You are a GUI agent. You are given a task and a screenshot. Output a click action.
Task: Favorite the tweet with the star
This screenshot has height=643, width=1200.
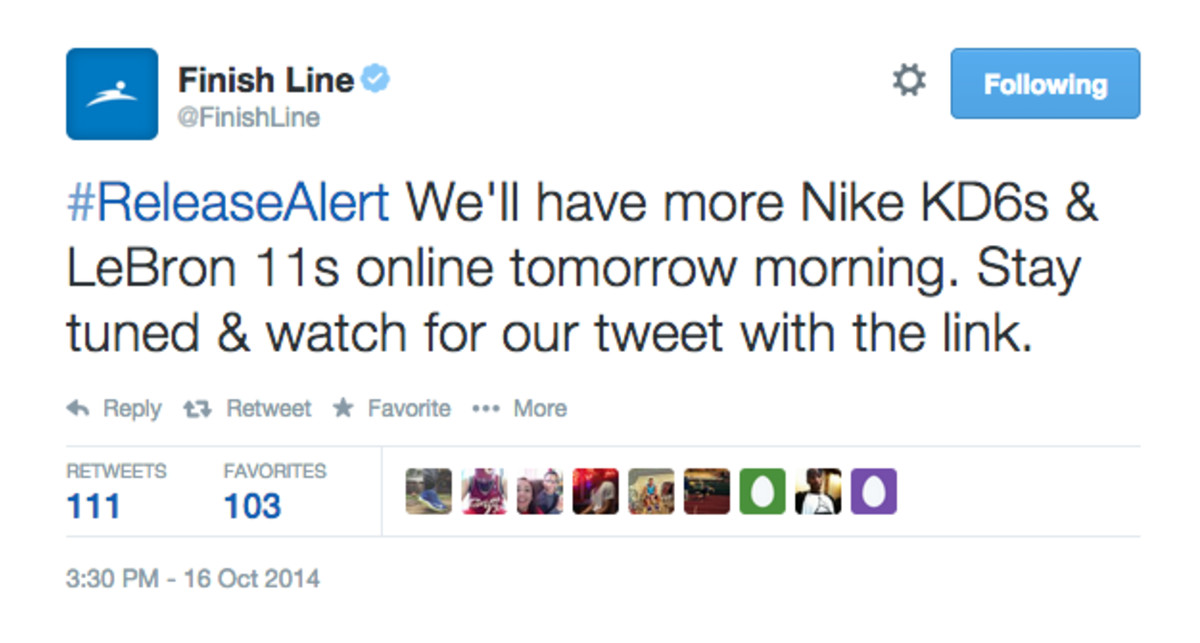tap(392, 408)
